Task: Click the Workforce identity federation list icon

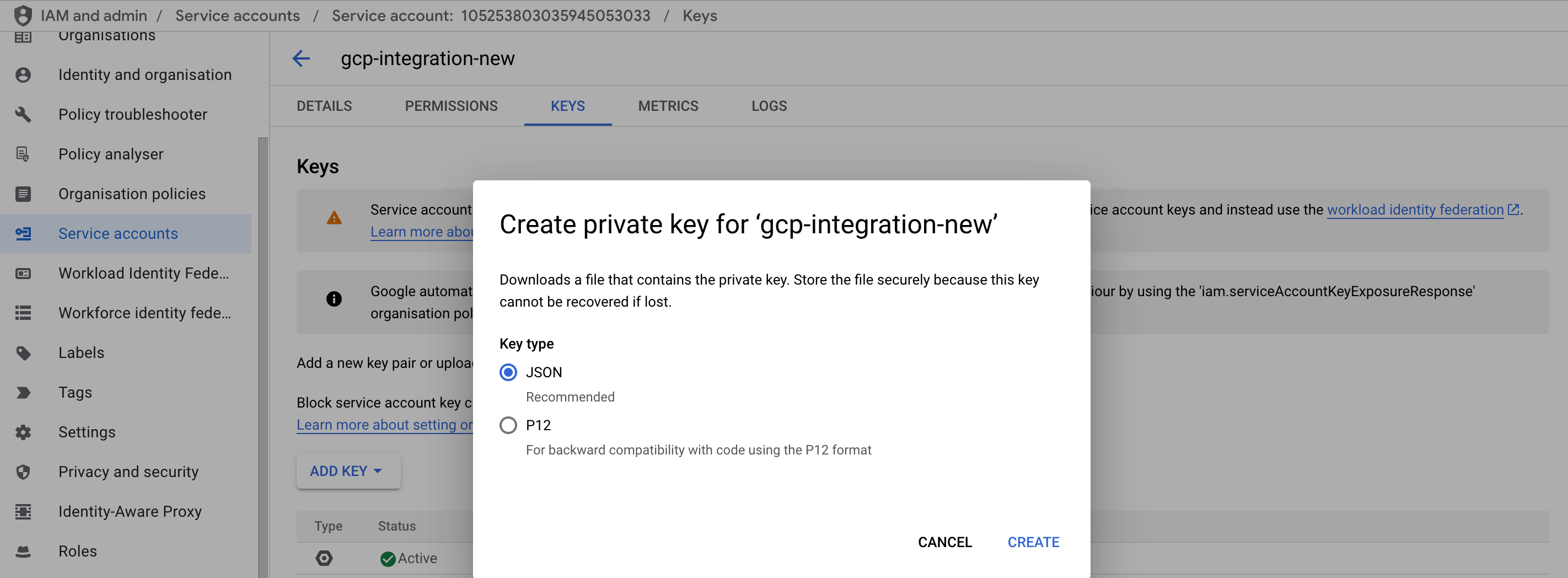Action: pos(23,313)
